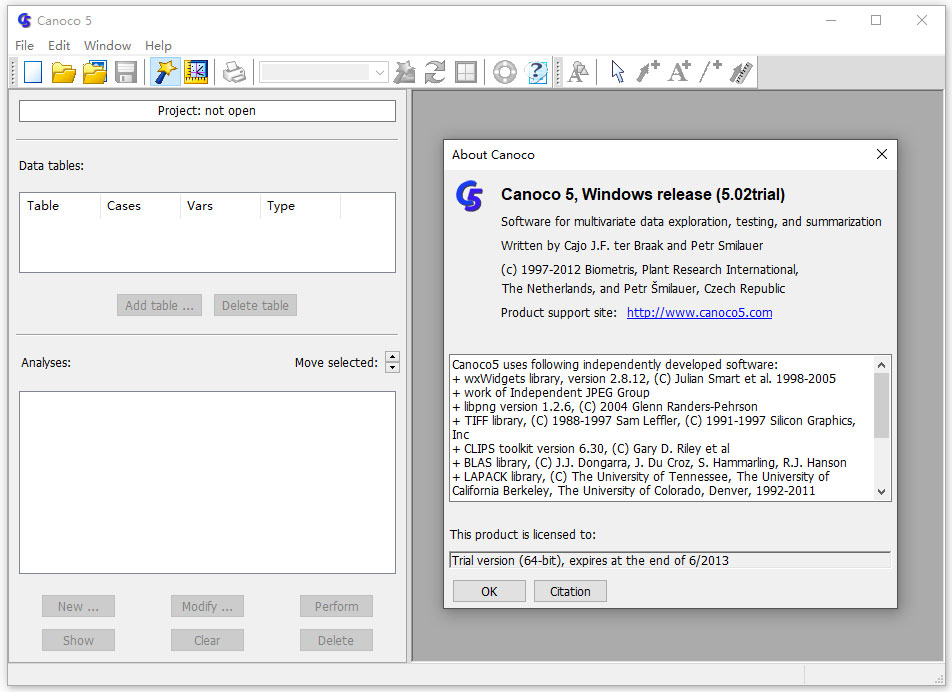This screenshot has height=692, width=952.
Task: Click the Independent JPEG Group line
Action: [551, 393]
